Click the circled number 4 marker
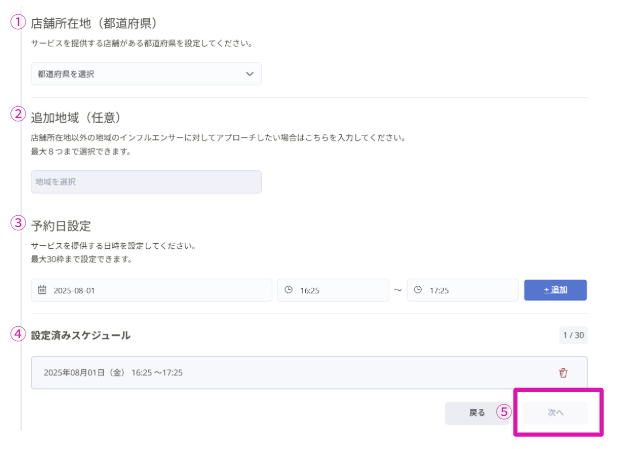The height and width of the screenshot is (449, 617). (18, 334)
